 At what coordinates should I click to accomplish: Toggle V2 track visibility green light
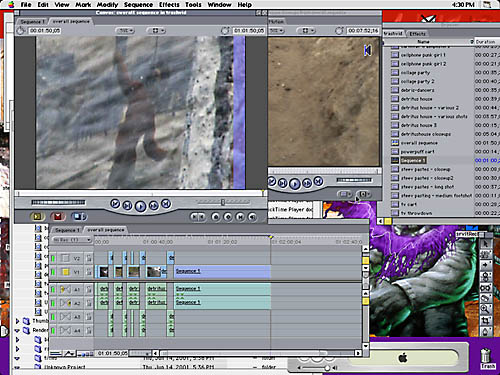pos(53,258)
